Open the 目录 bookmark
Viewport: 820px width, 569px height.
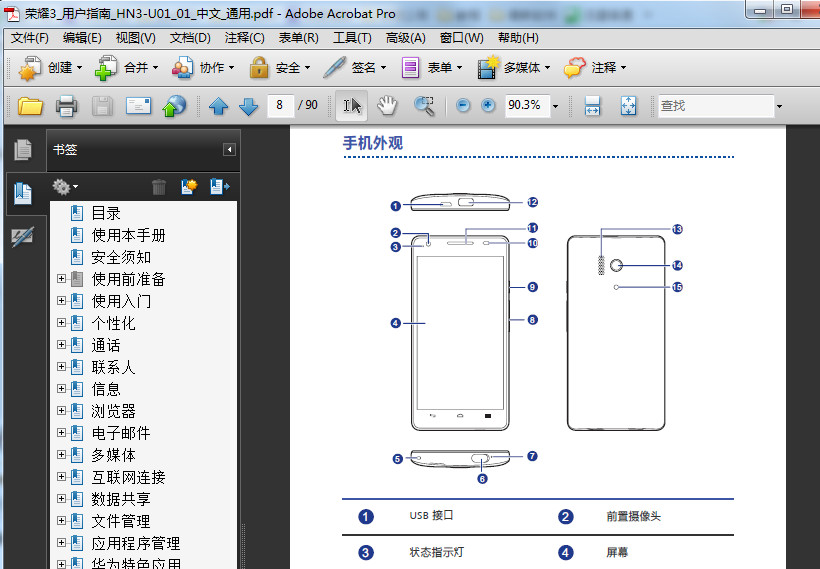(106, 213)
